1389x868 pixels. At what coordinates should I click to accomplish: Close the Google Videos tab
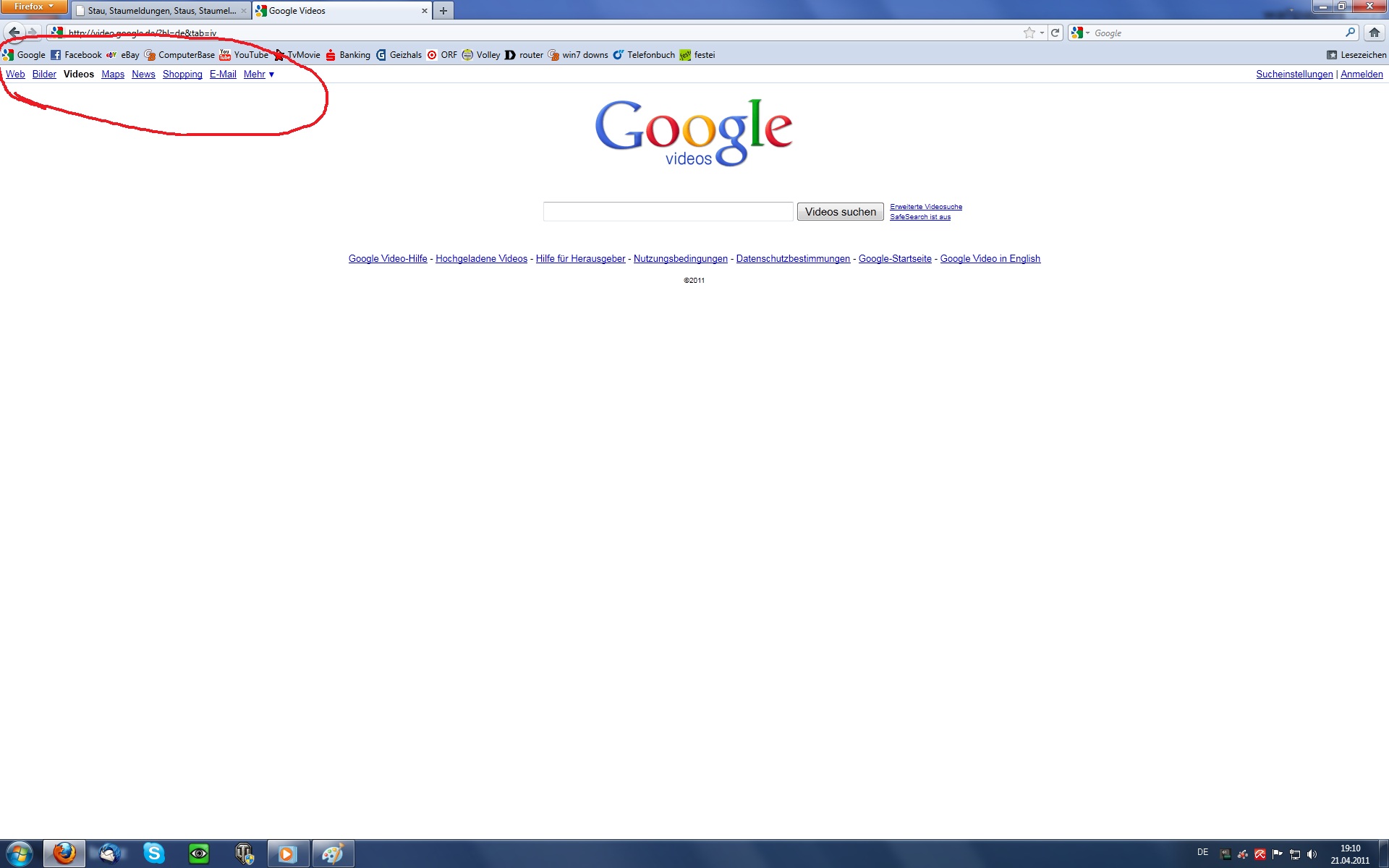425,11
